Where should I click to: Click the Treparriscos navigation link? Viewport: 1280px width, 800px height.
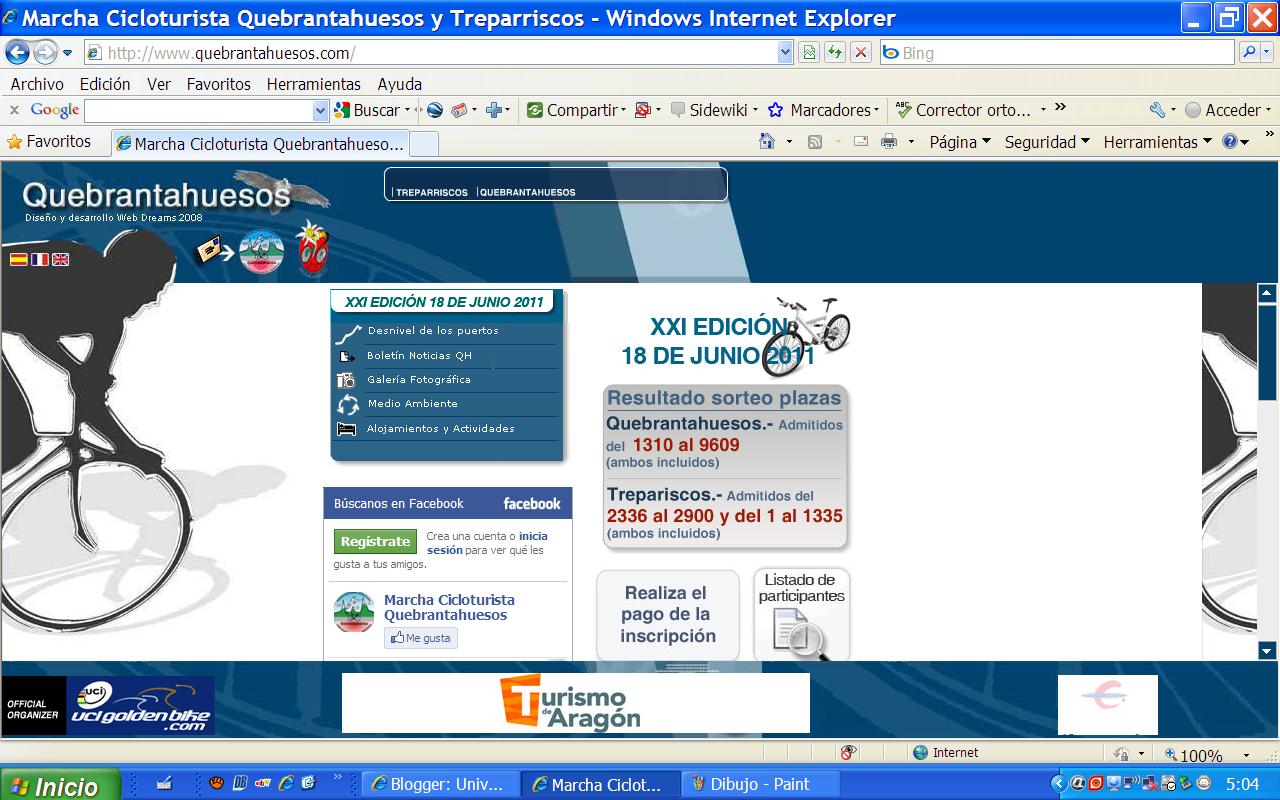pyautogui.click(x=432, y=192)
